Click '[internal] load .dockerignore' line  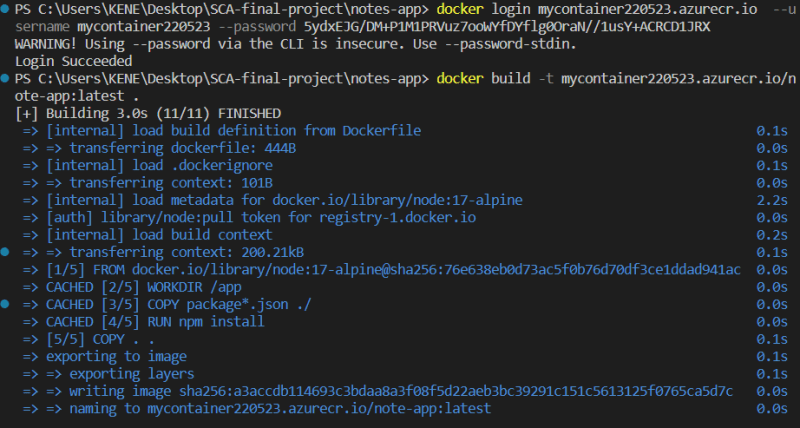point(148,165)
